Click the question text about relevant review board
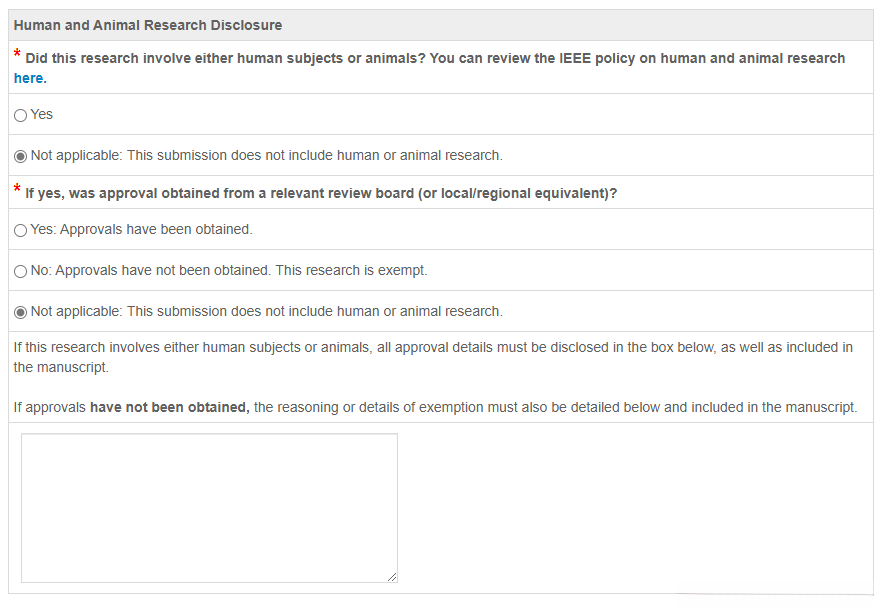Screen dimensions: 887x613 [320, 193]
